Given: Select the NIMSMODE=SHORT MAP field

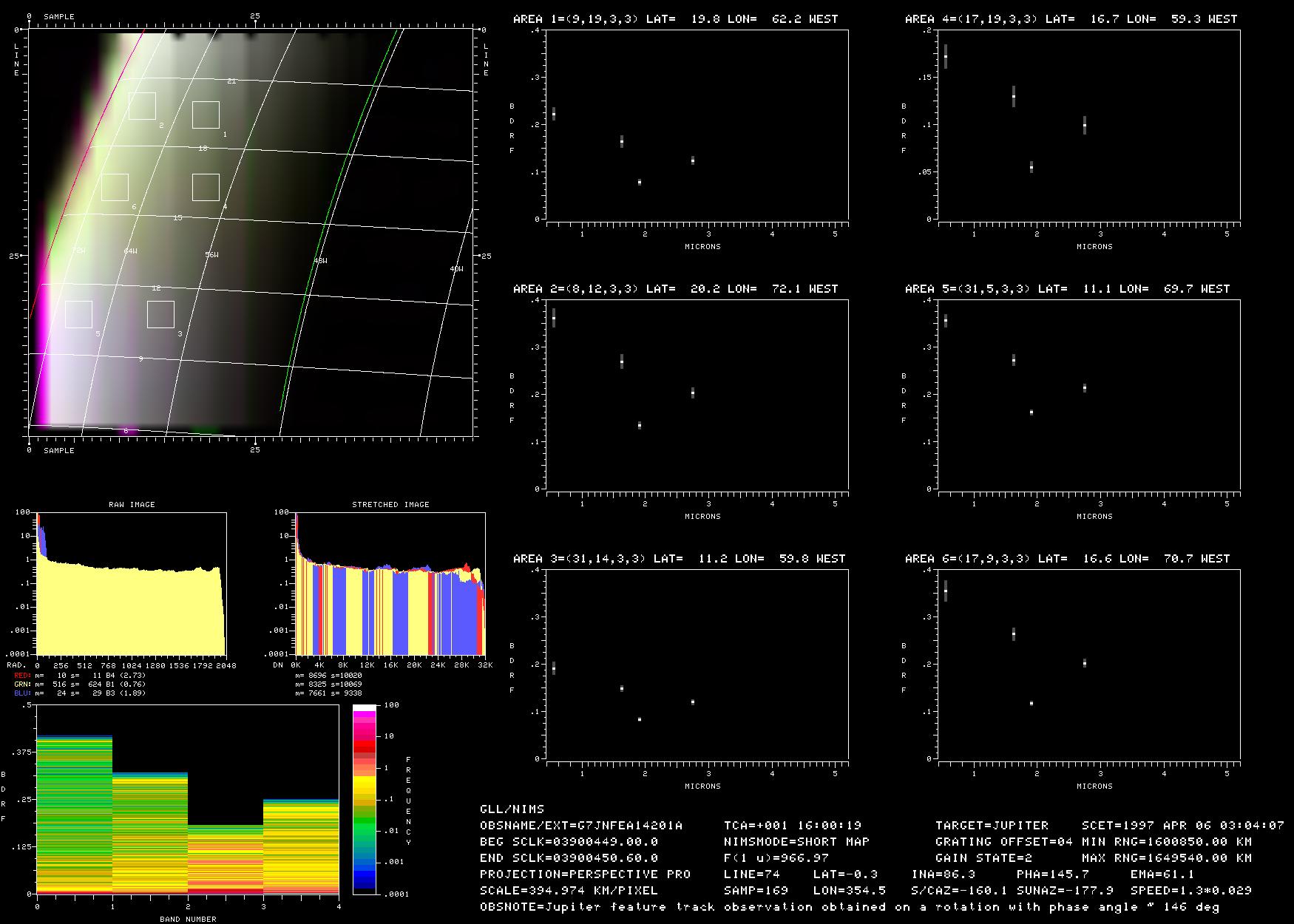Looking at the screenshot, I should click(796, 841).
